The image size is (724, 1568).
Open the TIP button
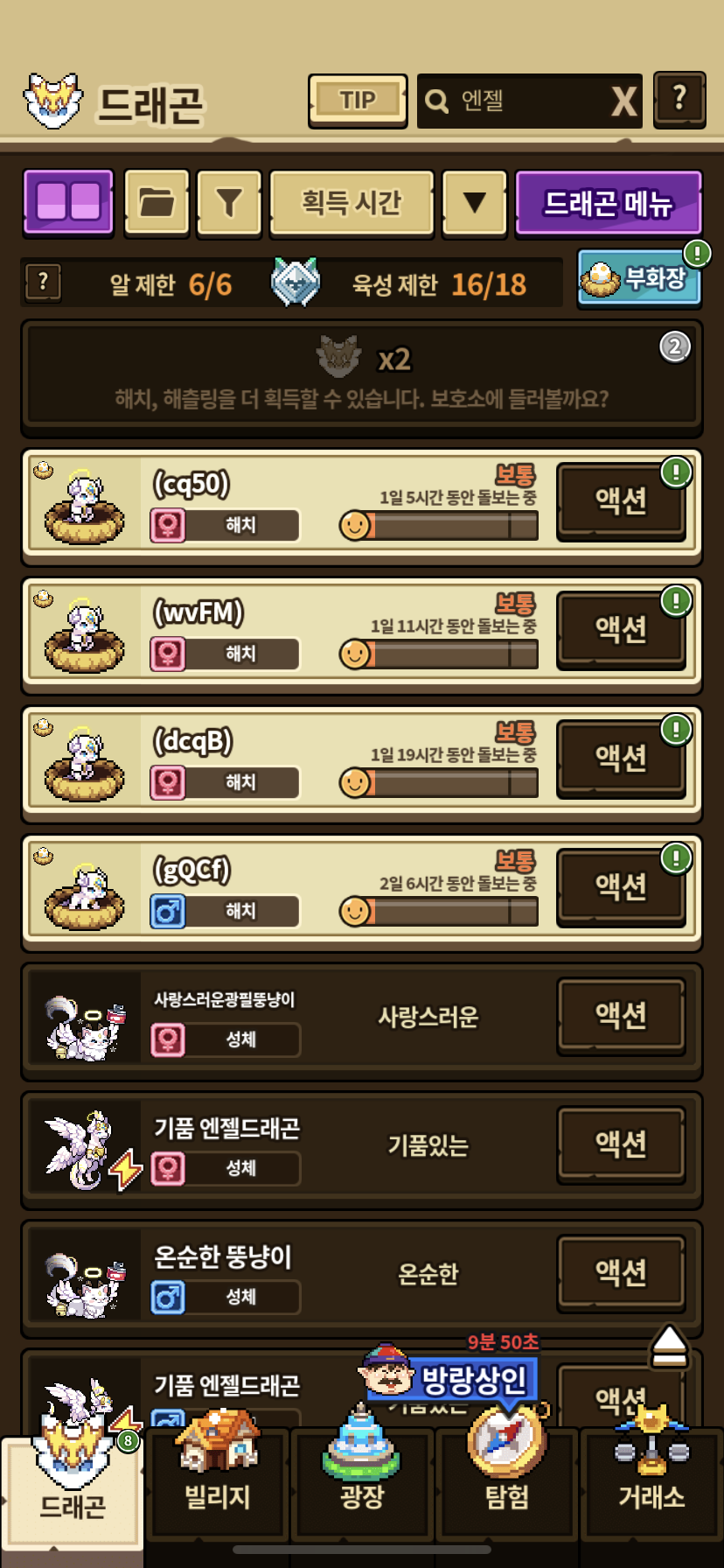358,101
